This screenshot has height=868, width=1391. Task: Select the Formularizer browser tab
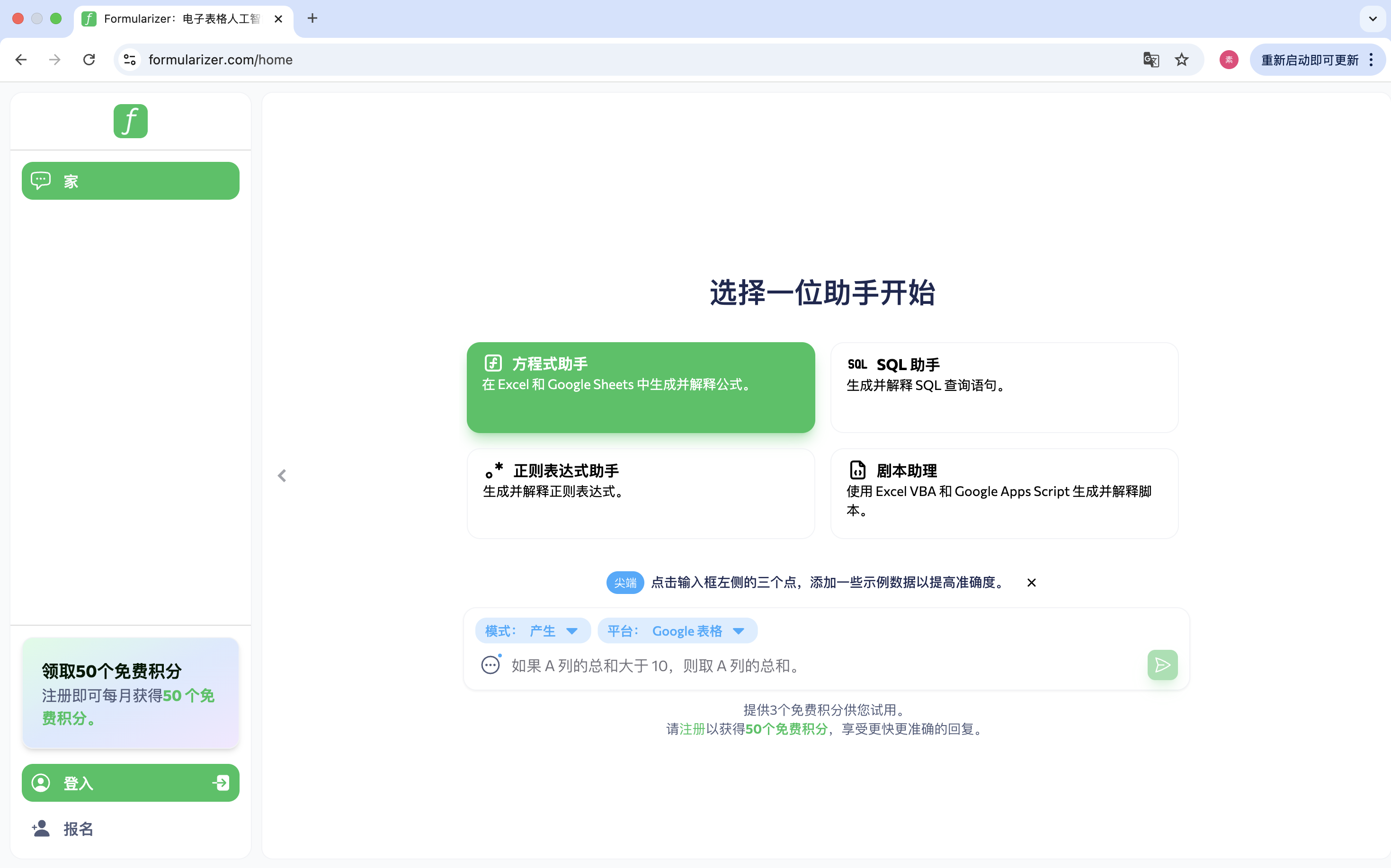[172, 18]
